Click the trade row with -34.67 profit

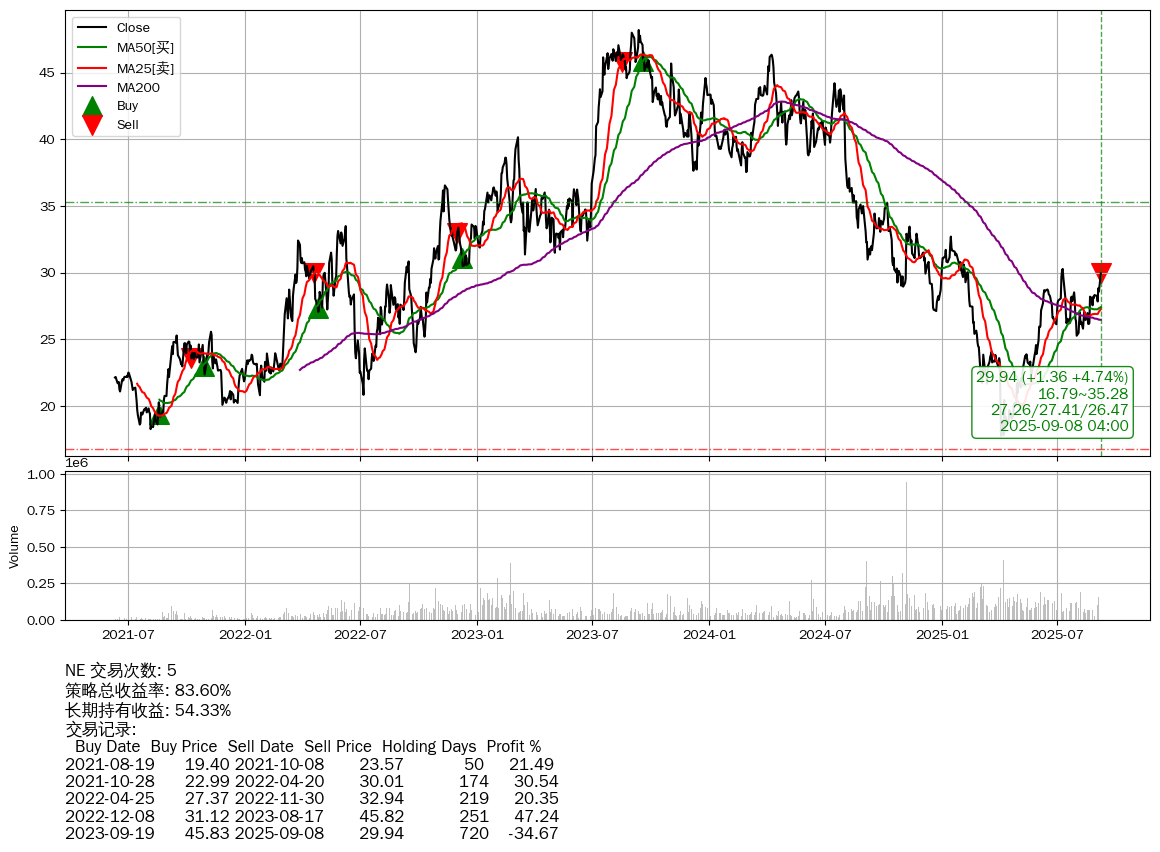click(311, 833)
